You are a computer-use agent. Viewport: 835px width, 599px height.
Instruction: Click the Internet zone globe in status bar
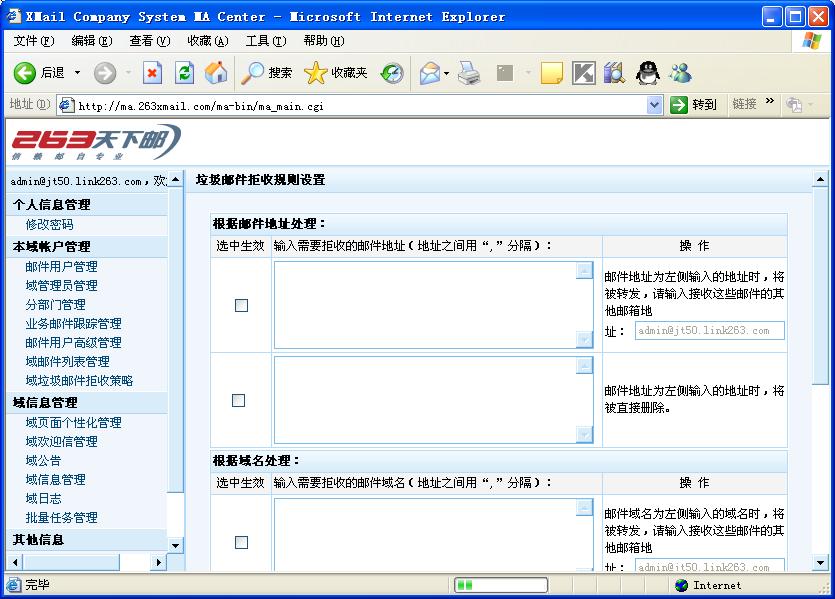[681, 585]
